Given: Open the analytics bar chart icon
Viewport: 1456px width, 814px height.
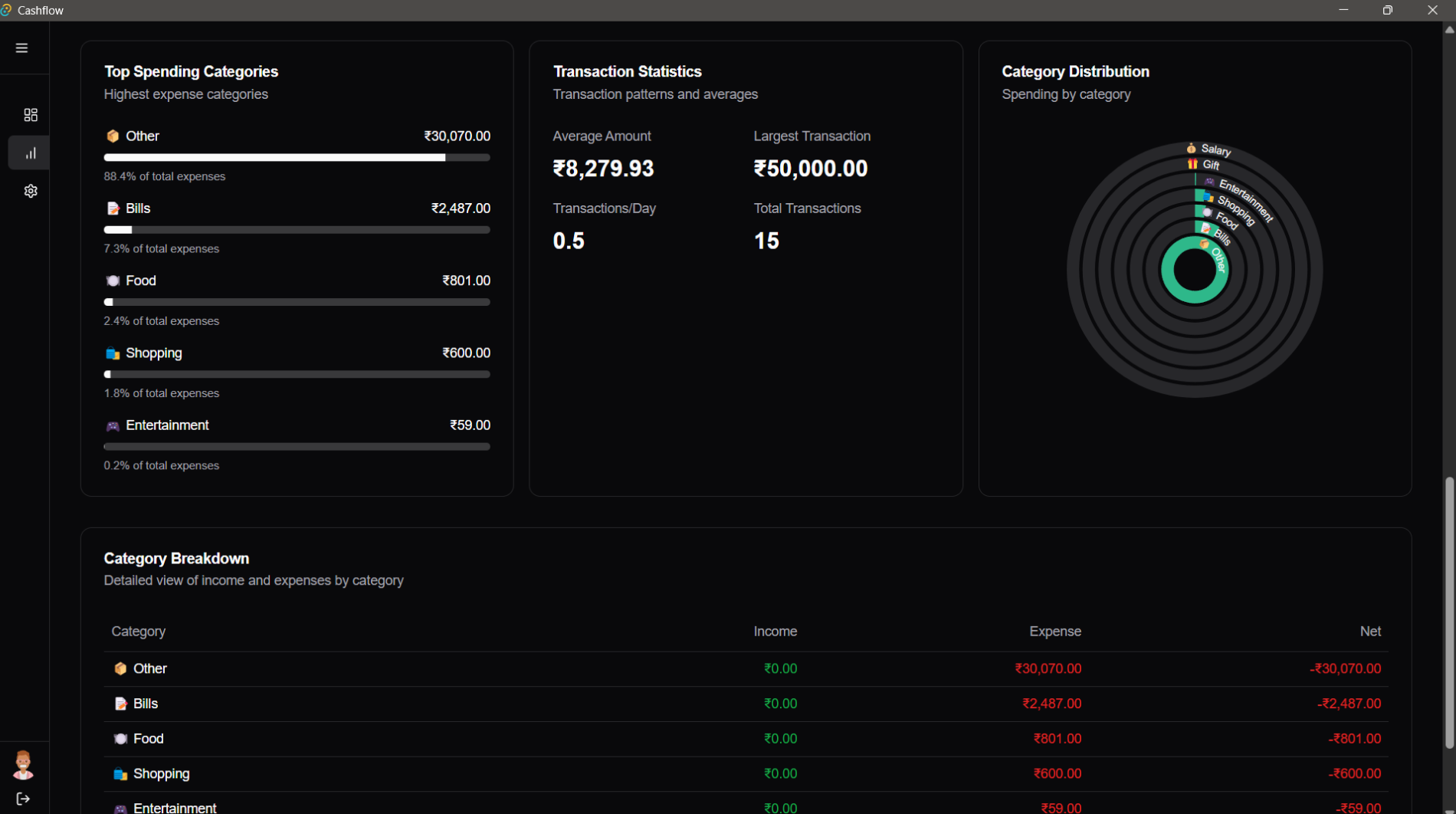Looking at the screenshot, I should click(31, 153).
